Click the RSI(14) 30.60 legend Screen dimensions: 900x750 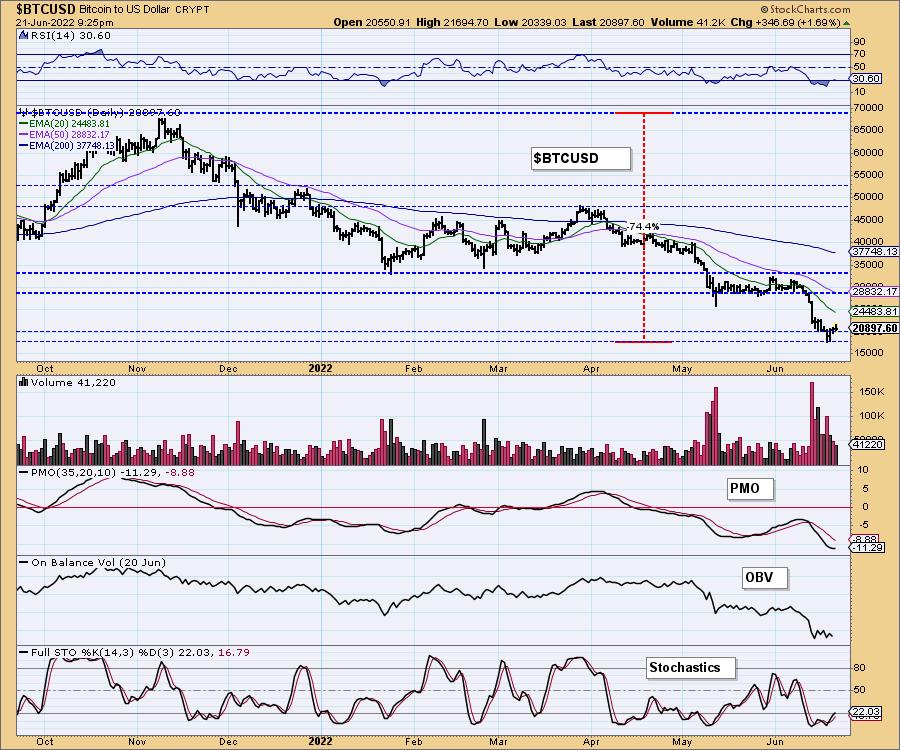[70, 36]
